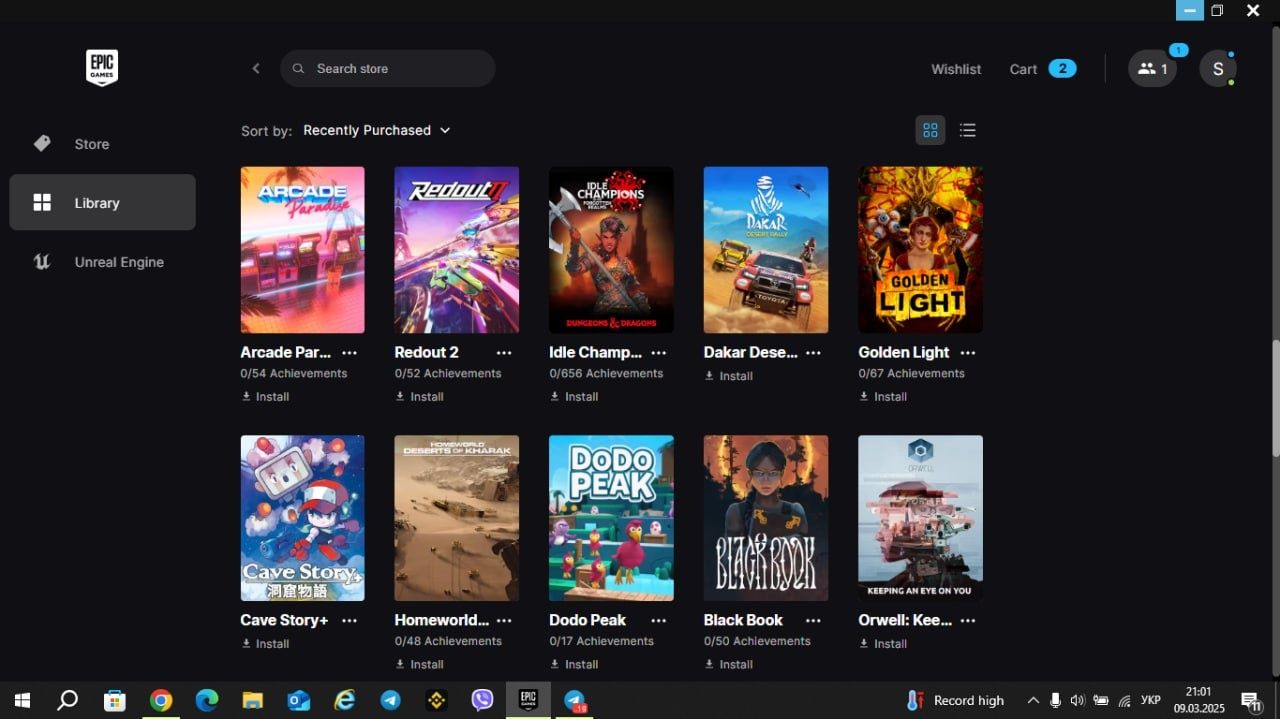The width and height of the screenshot is (1280, 719).
Task: Install Golden Light
Action: click(883, 397)
